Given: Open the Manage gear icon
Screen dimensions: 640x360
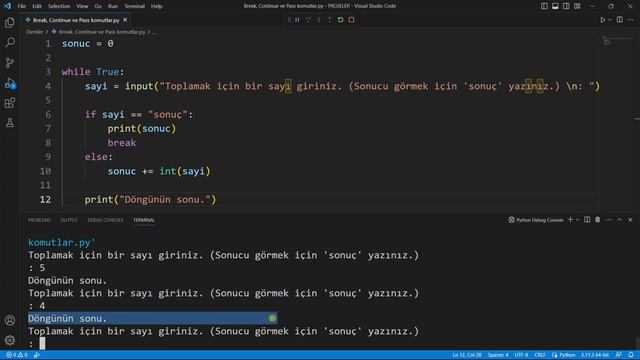Looking at the screenshot, I should [10, 340].
